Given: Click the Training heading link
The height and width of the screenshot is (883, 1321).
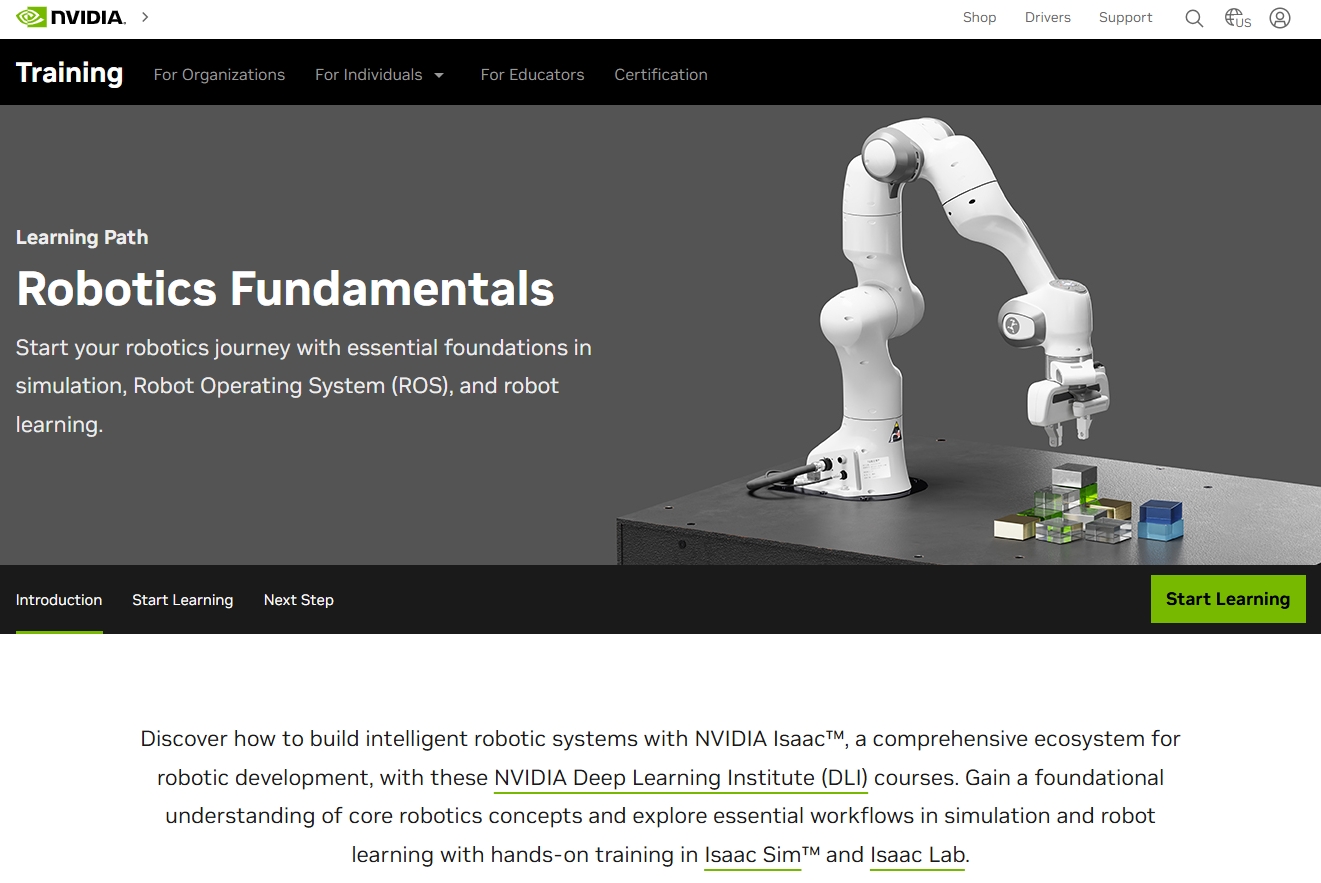Looking at the screenshot, I should point(69,73).
